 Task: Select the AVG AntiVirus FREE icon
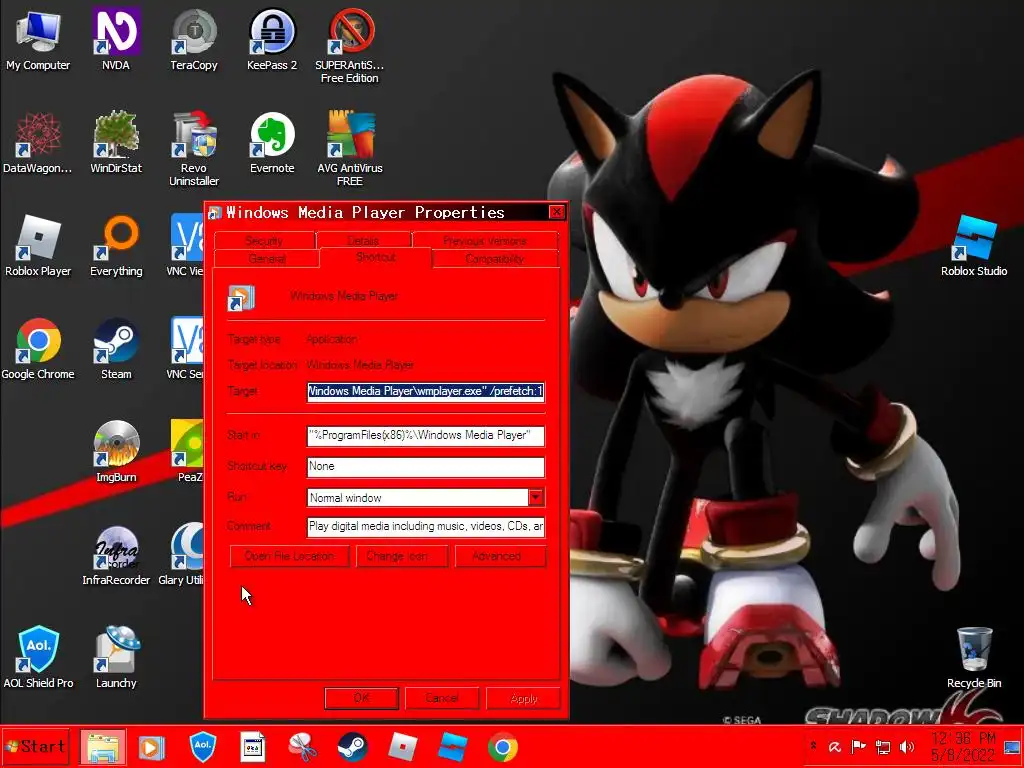click(349, 149)
